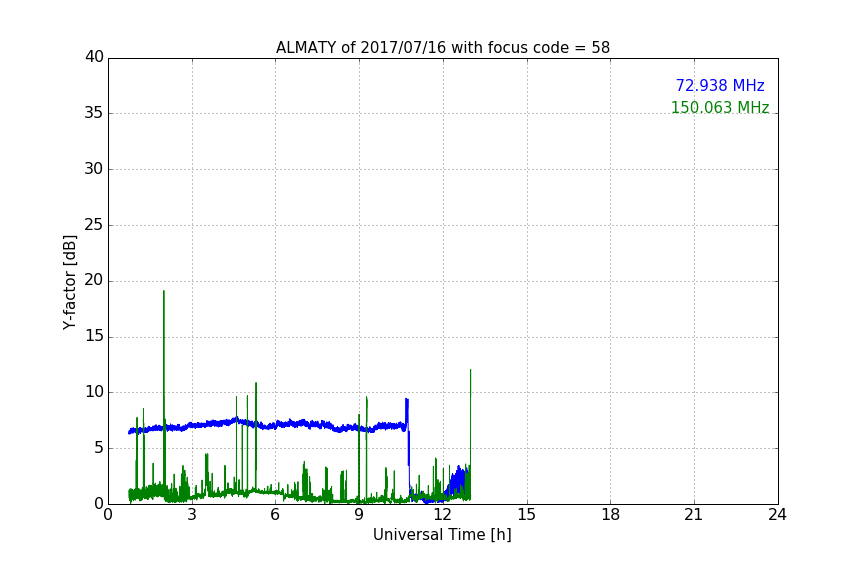Click the y-axis tick label '30'
This screenshot has height=576, width=864.
tap(94, 169)
